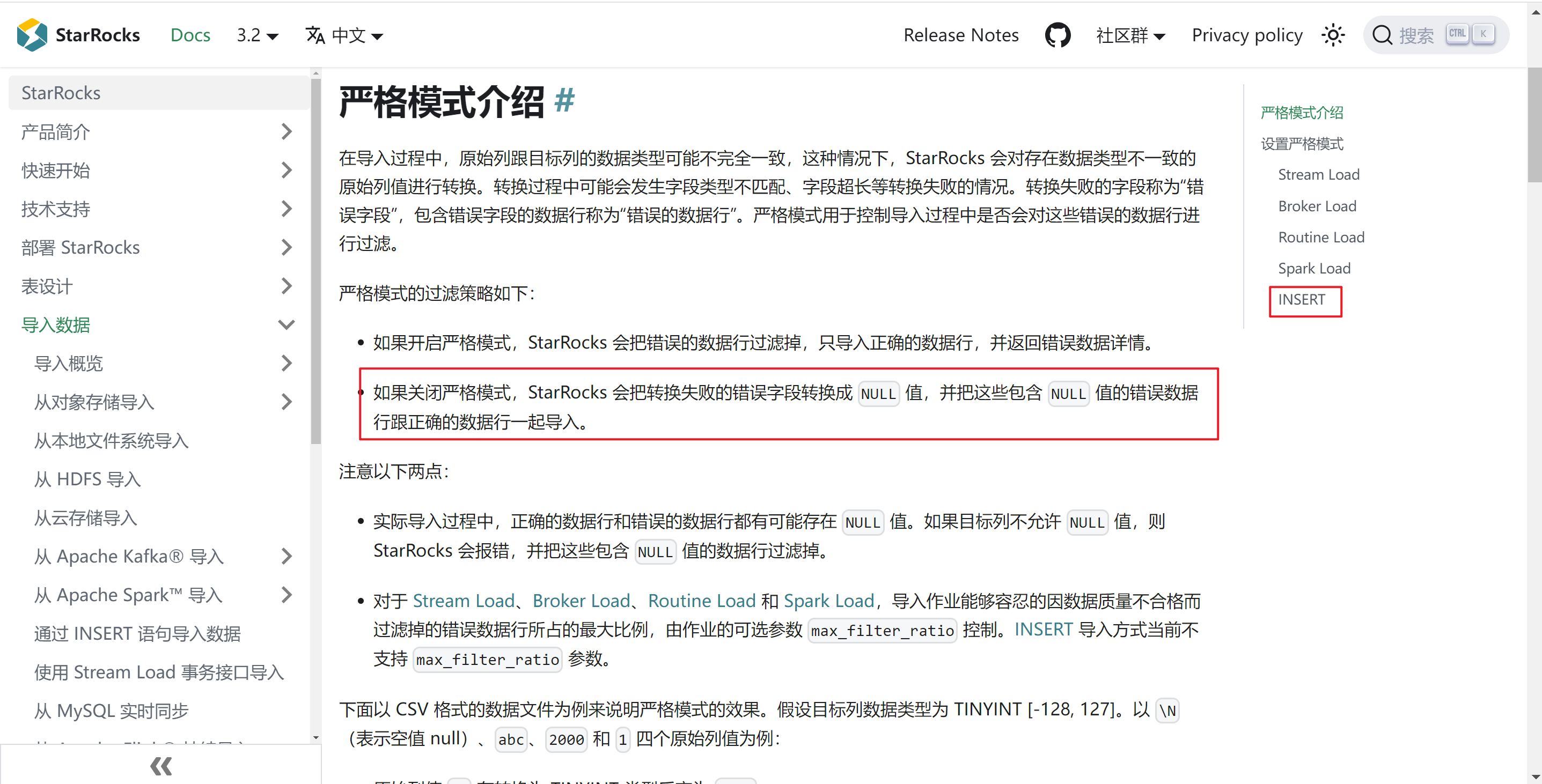This screenshot has height=784, width=1542.
Task: Expand the 导入概览 subsection
Action: [x=287, y=363]
